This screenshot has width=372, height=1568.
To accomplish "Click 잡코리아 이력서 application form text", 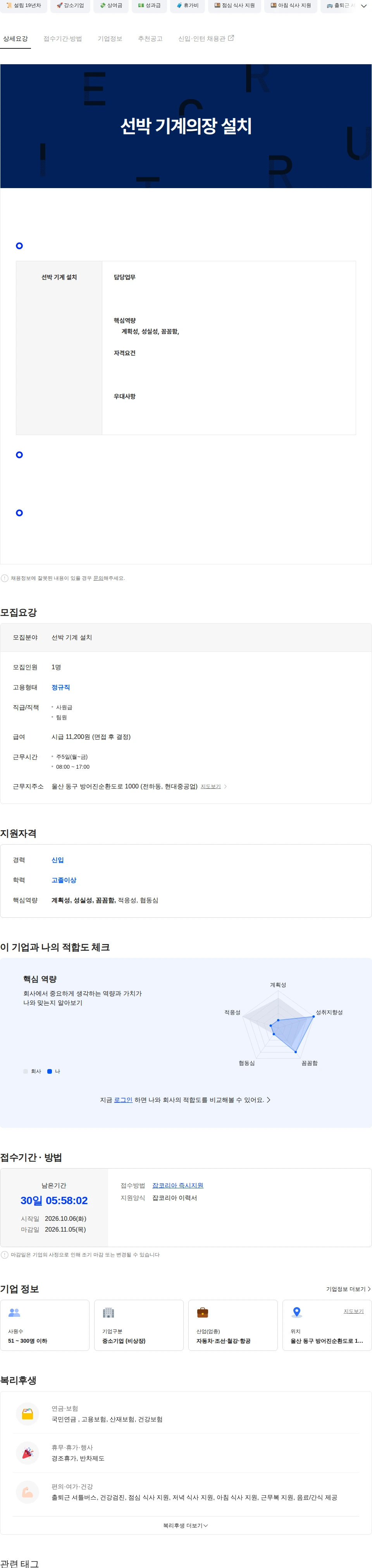I will click(x=174, y=1198).
